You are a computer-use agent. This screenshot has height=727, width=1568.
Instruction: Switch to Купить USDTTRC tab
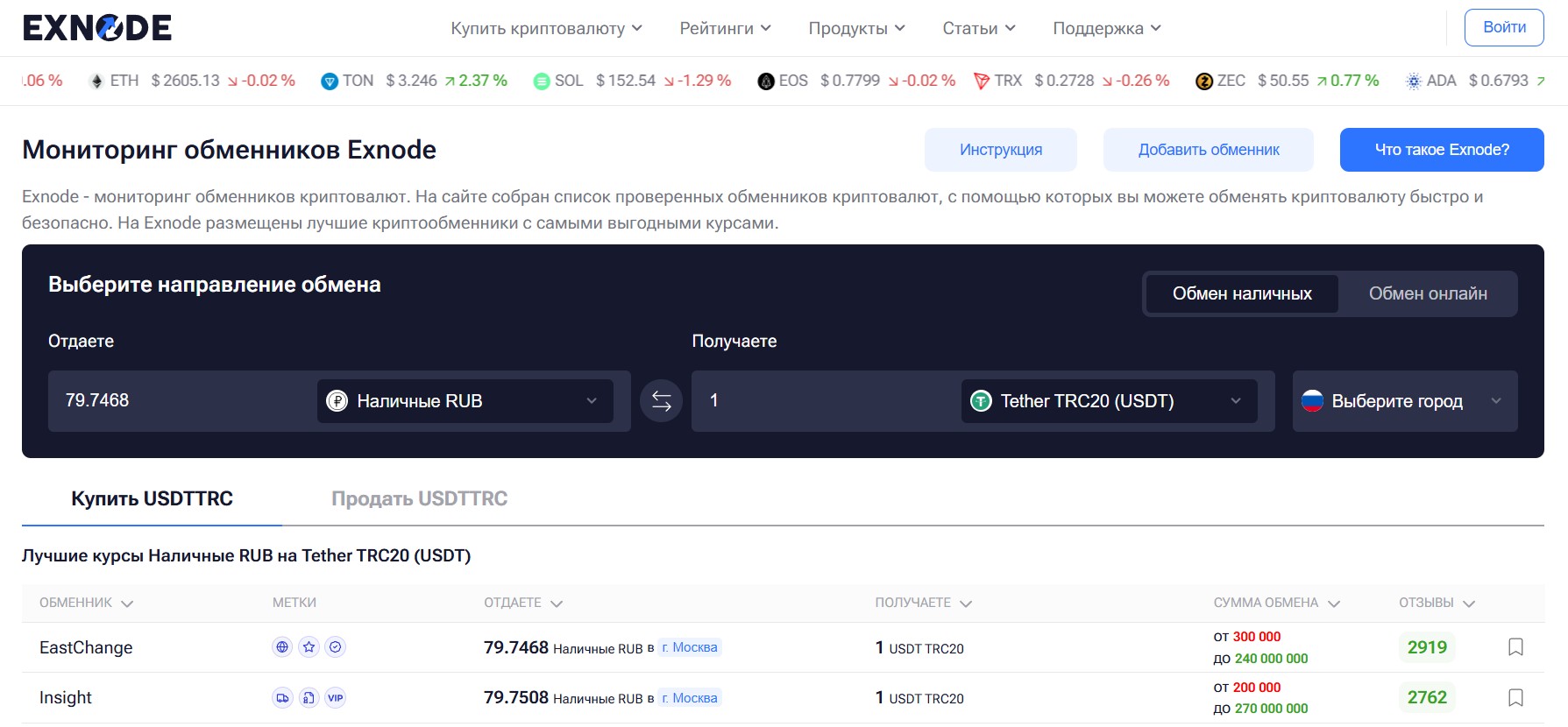[x=152, y=499]
